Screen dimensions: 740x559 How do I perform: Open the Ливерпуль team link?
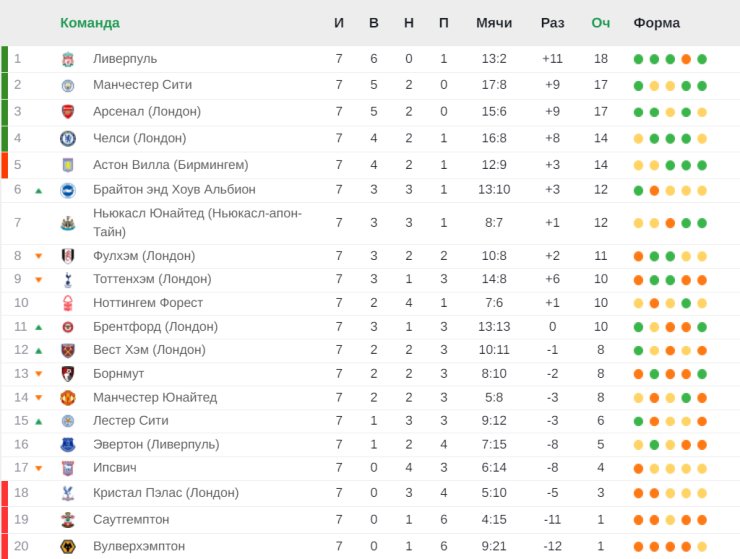tap(125, 59)
